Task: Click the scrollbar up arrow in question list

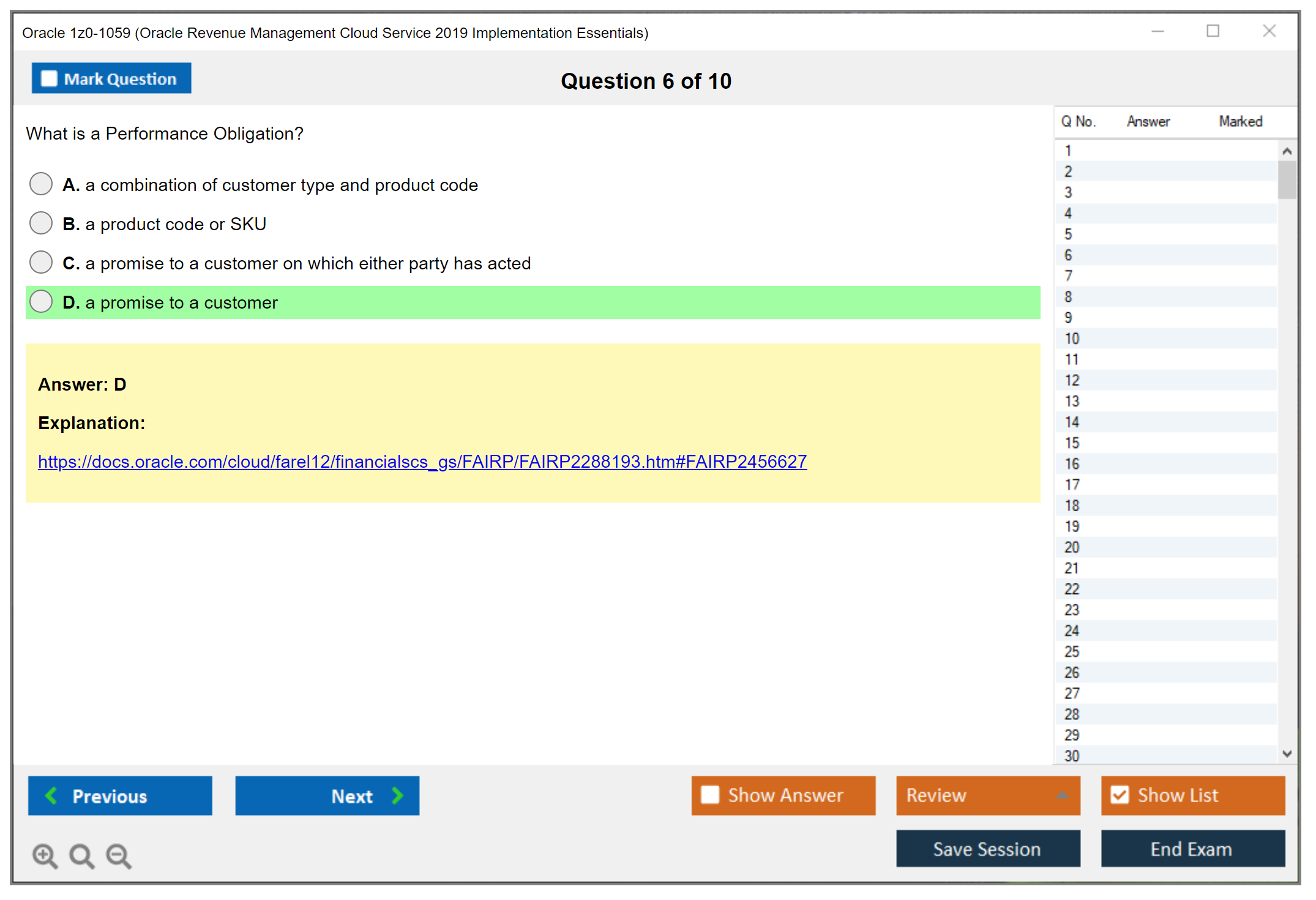Action: (x=1287, y=150)
